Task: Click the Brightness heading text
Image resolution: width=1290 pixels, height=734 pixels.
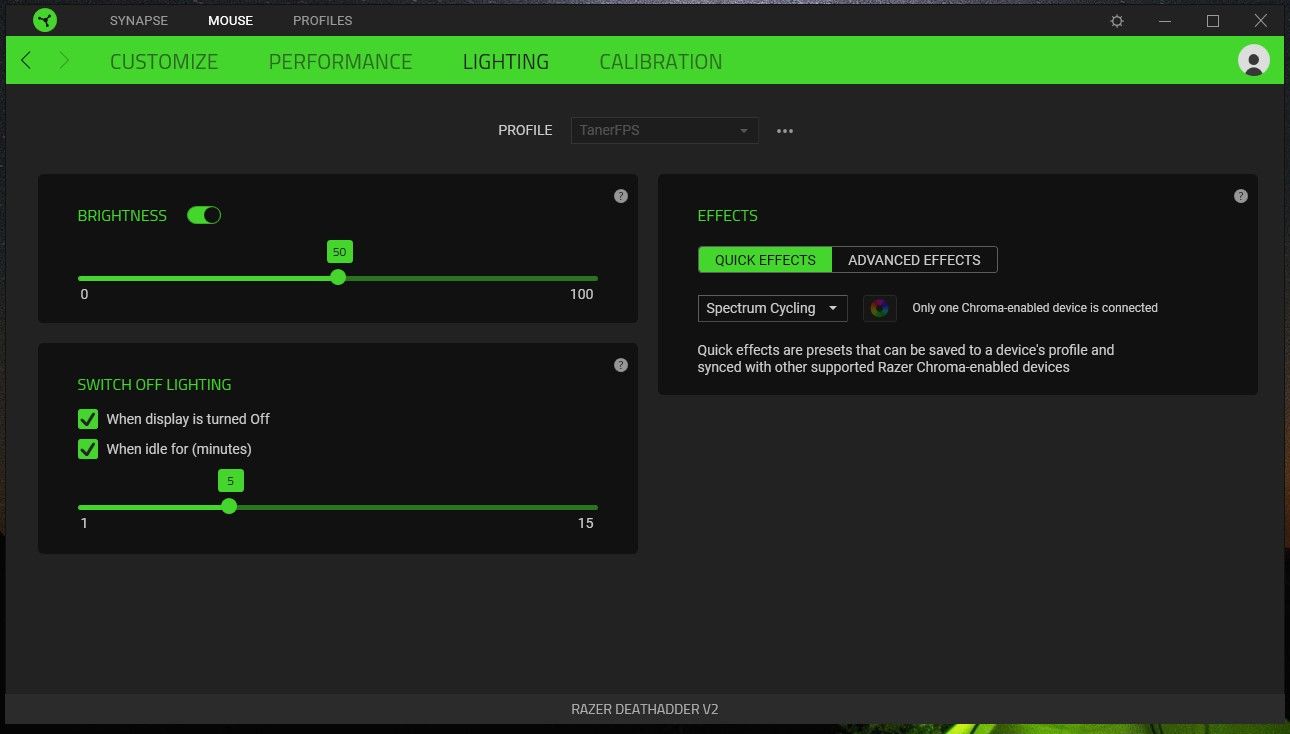Action: [x=122, y=216]
